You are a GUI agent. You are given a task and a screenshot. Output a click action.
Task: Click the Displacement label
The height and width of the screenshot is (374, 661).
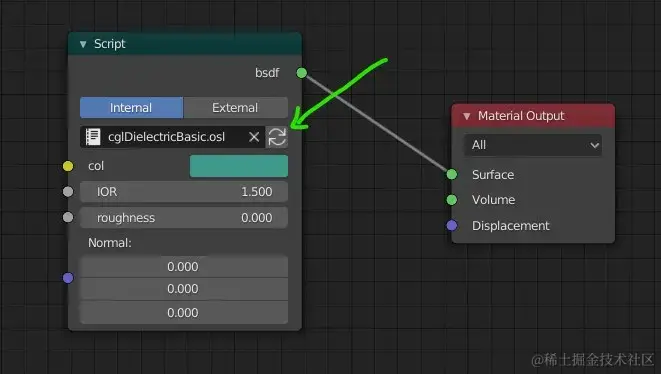pos(511,226)
